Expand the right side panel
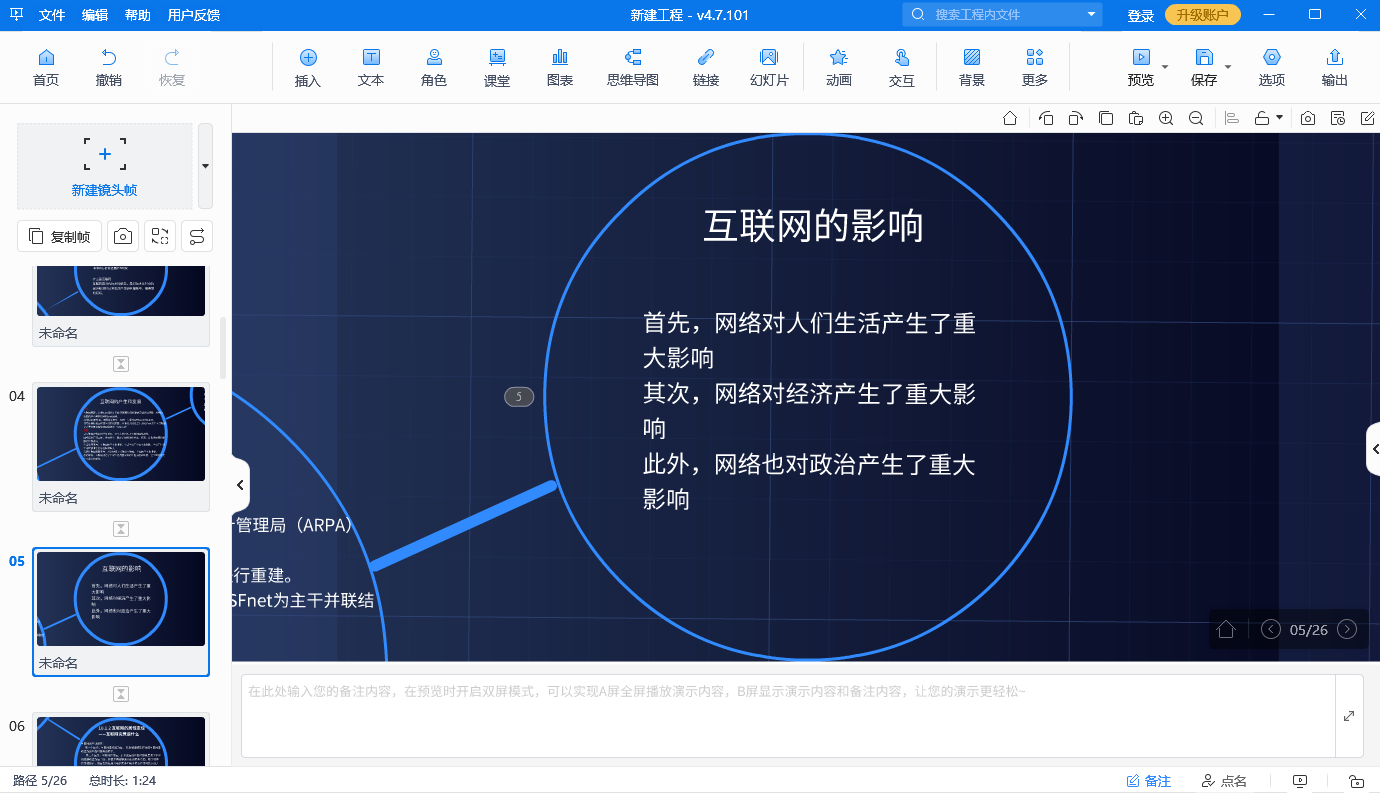The image size is (1380, 793). pyautogui.click(x=1374, y=449)
